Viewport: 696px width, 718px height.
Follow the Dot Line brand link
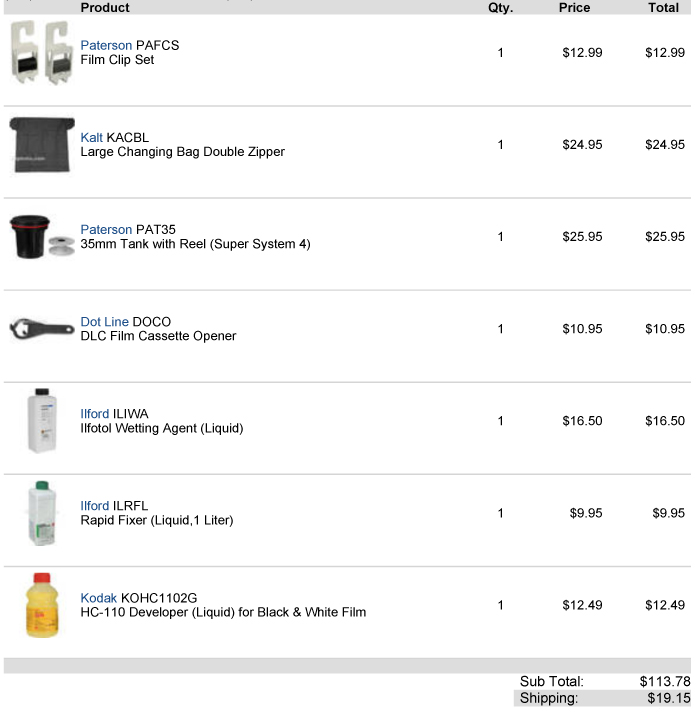pos(104,322)
